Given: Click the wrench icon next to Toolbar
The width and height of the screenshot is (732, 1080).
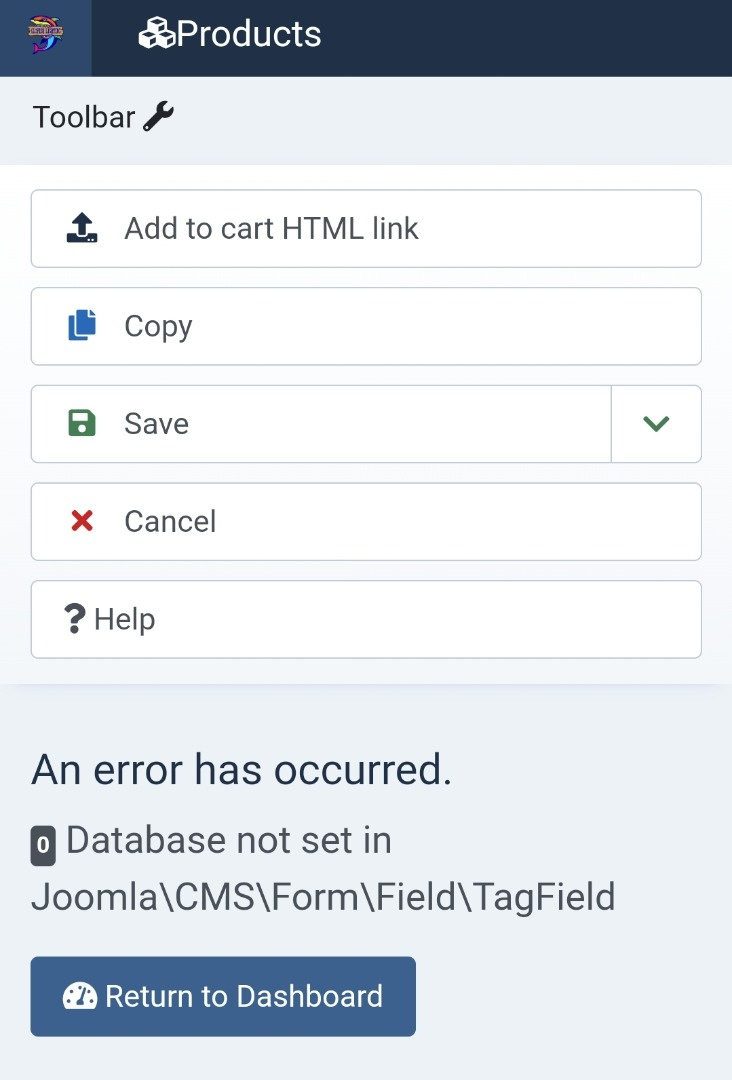Looking at the screenshot, I should click(x=159, y=117).
